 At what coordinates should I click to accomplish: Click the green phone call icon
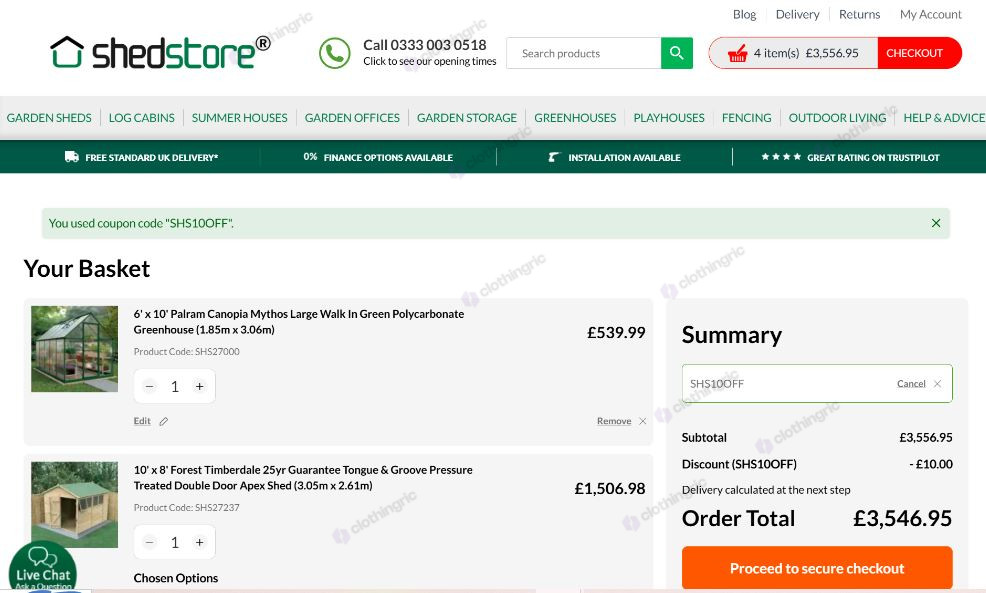tap(335, 53)
